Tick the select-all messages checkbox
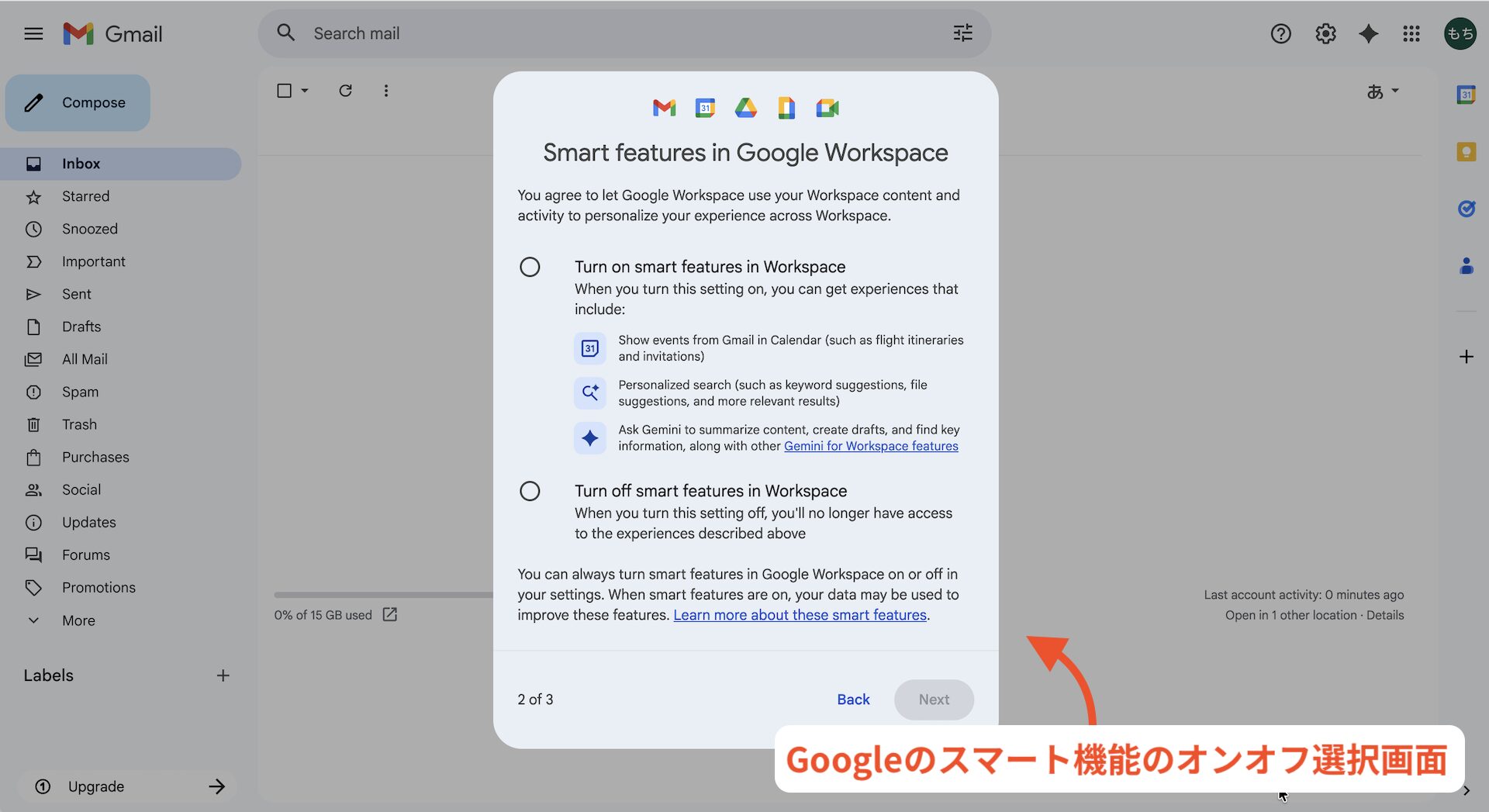 click(x=285, y=91)
